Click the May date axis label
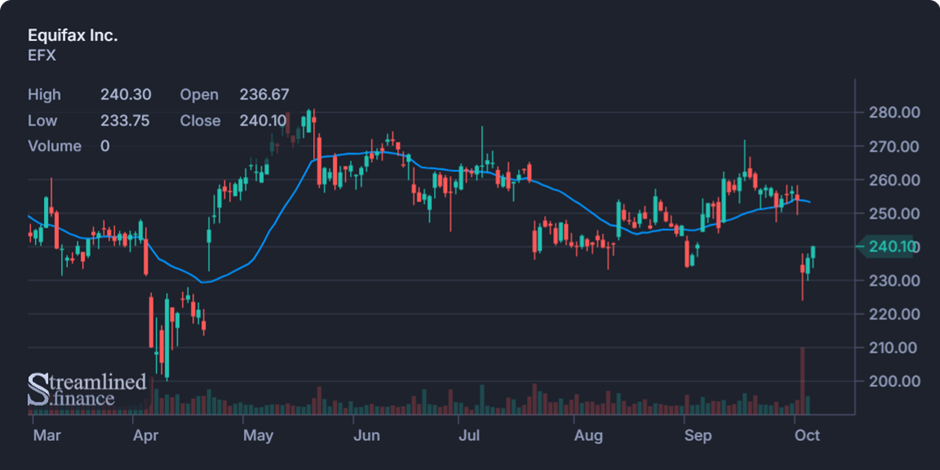 pyautogui.click(x=258, y=435)
